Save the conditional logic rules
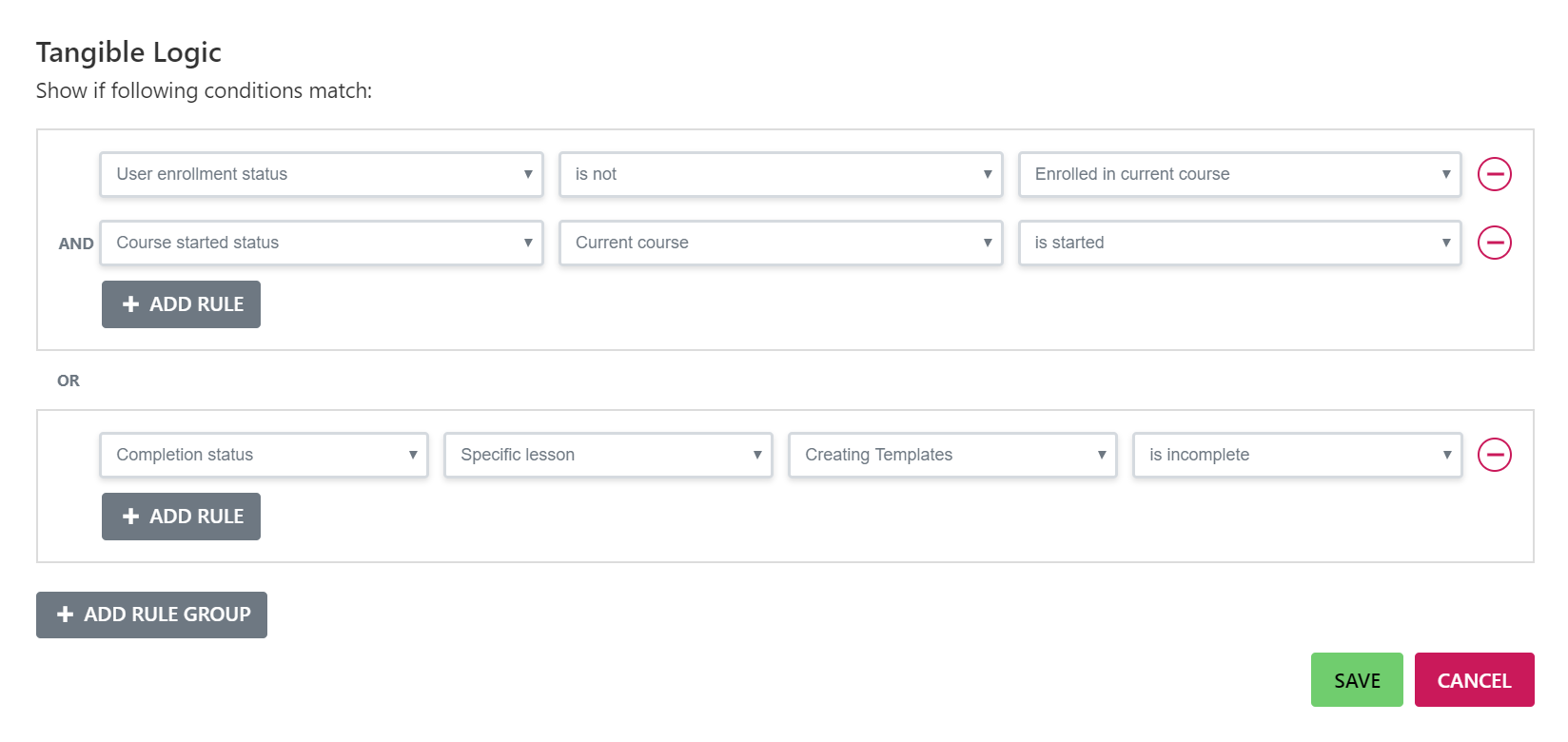This screenshot has height=742, width=1568. [1357, 680]
